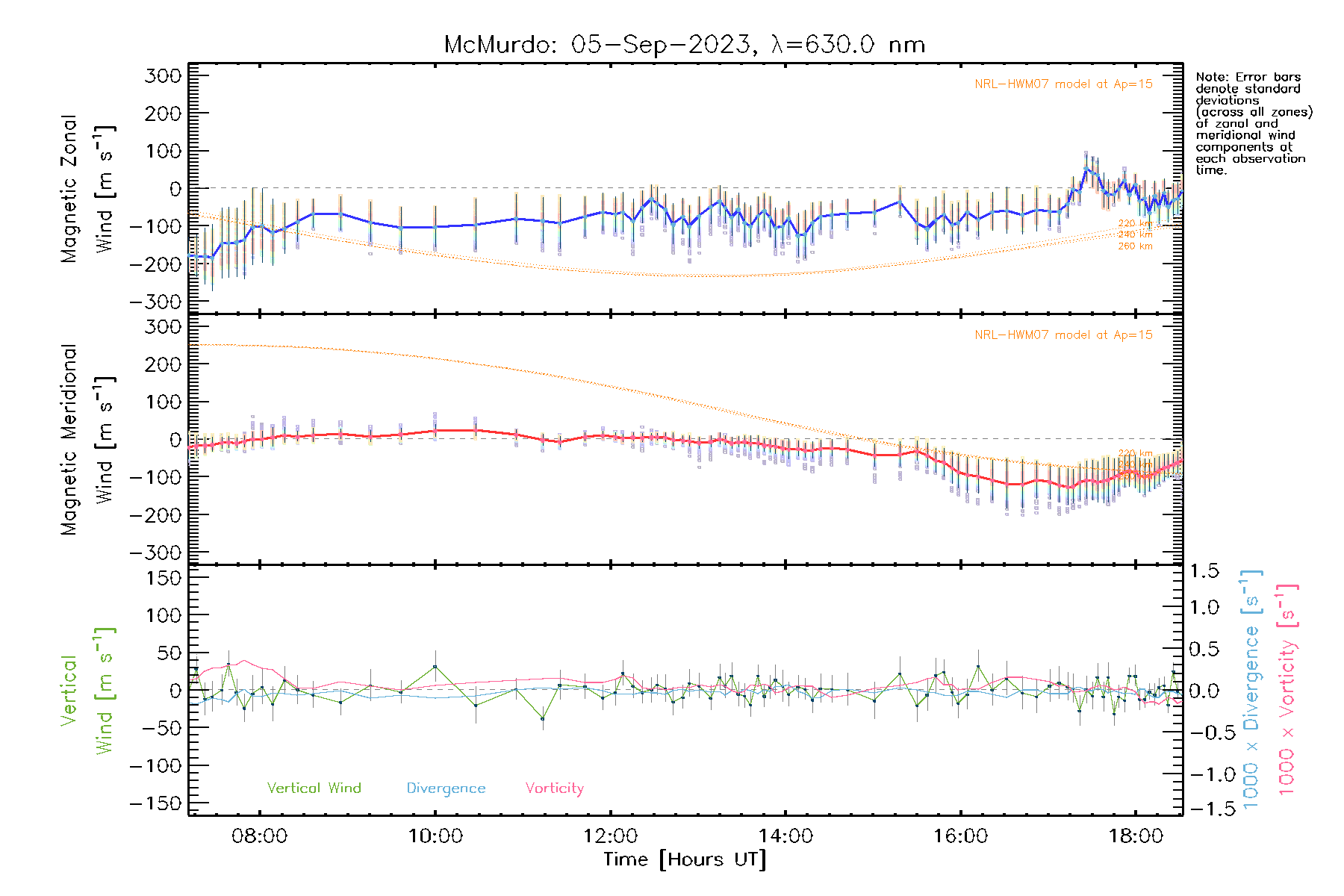Click the 1000 x Divergence axis title

pyautogui.click(x=1251, y=689)
